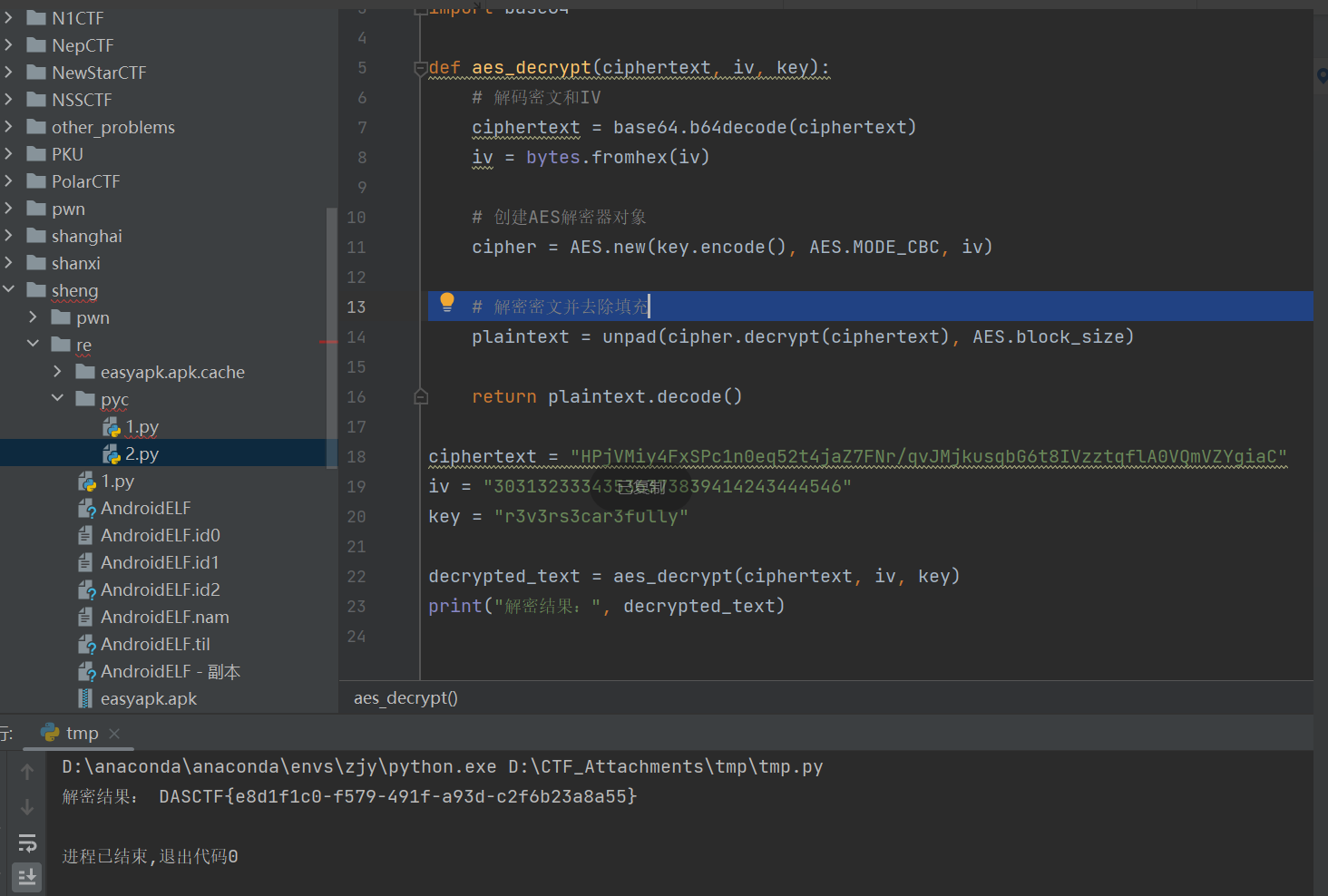Click the scroll up arrow in run panel
This screenshot has height=896, width=1328.
[27, 772]
